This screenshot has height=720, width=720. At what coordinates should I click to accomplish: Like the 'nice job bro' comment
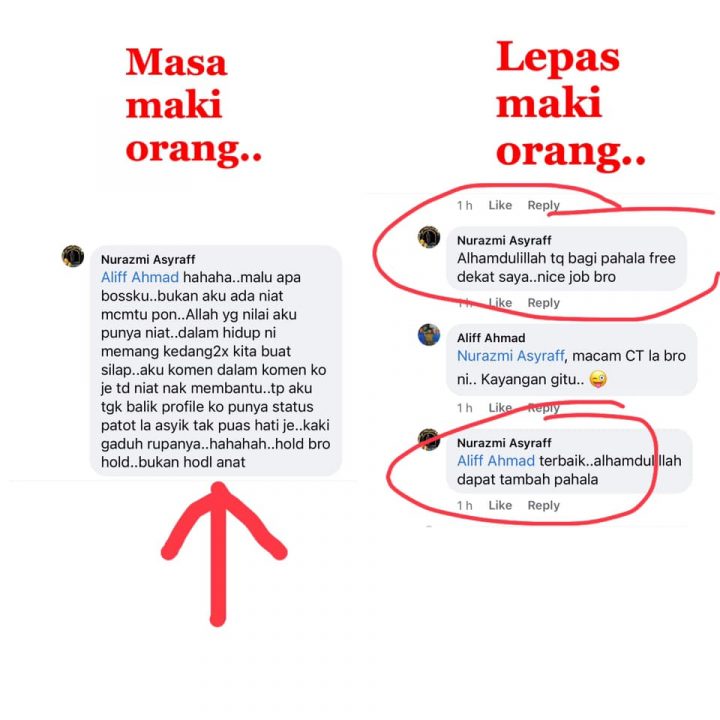(500, 303)
